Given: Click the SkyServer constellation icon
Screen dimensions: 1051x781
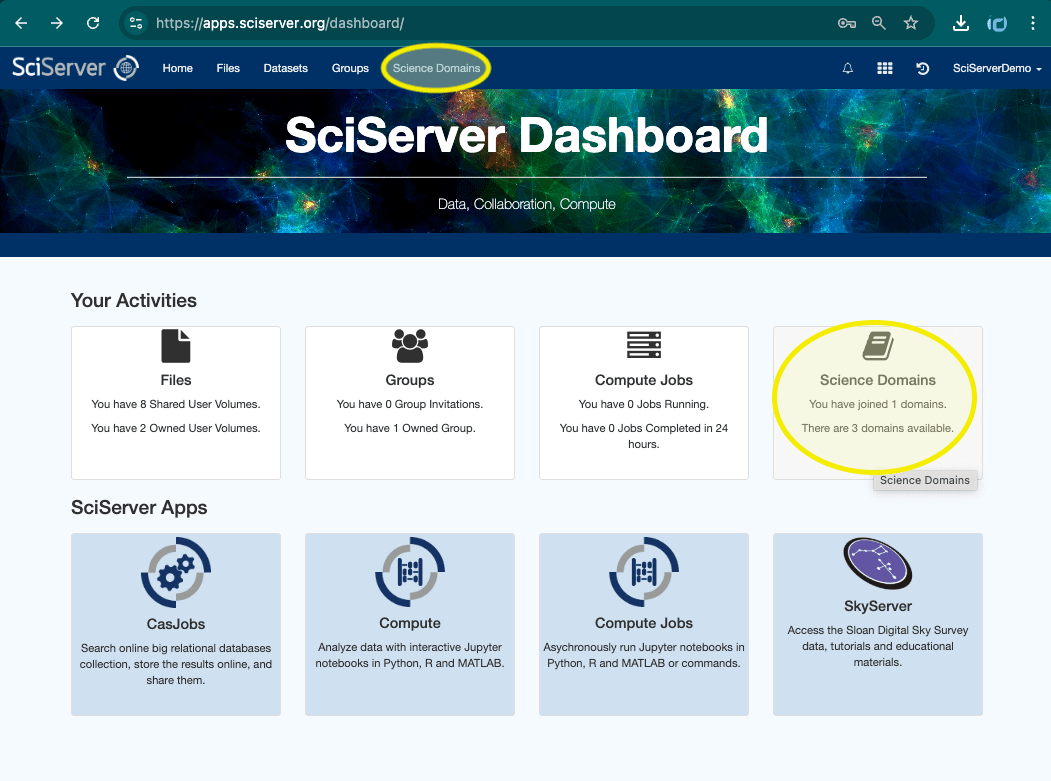Looking at the screenshot, I should pos(877,563).
